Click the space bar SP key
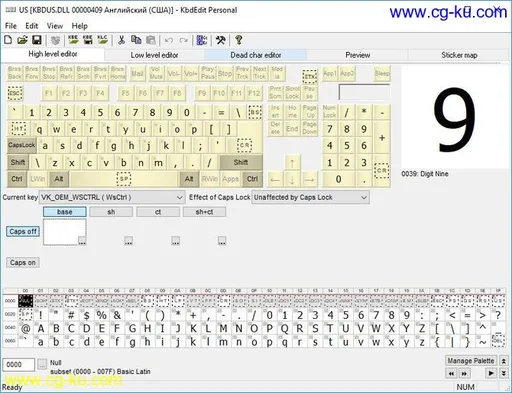This screenshot has width=512, height=393. click(x=124, y=179)
